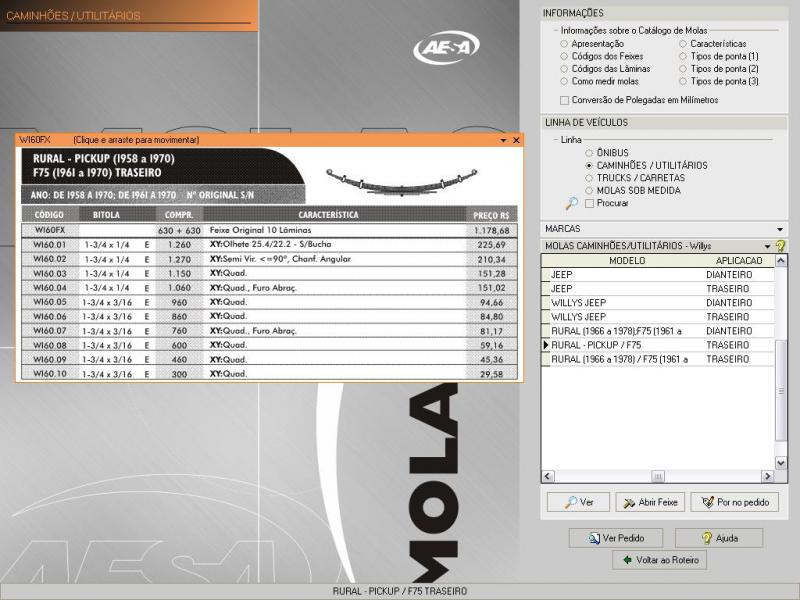The height and width of the screenshot is (600, 800).
Task: Click the AESA logo at top
Action: coord(446,48)
